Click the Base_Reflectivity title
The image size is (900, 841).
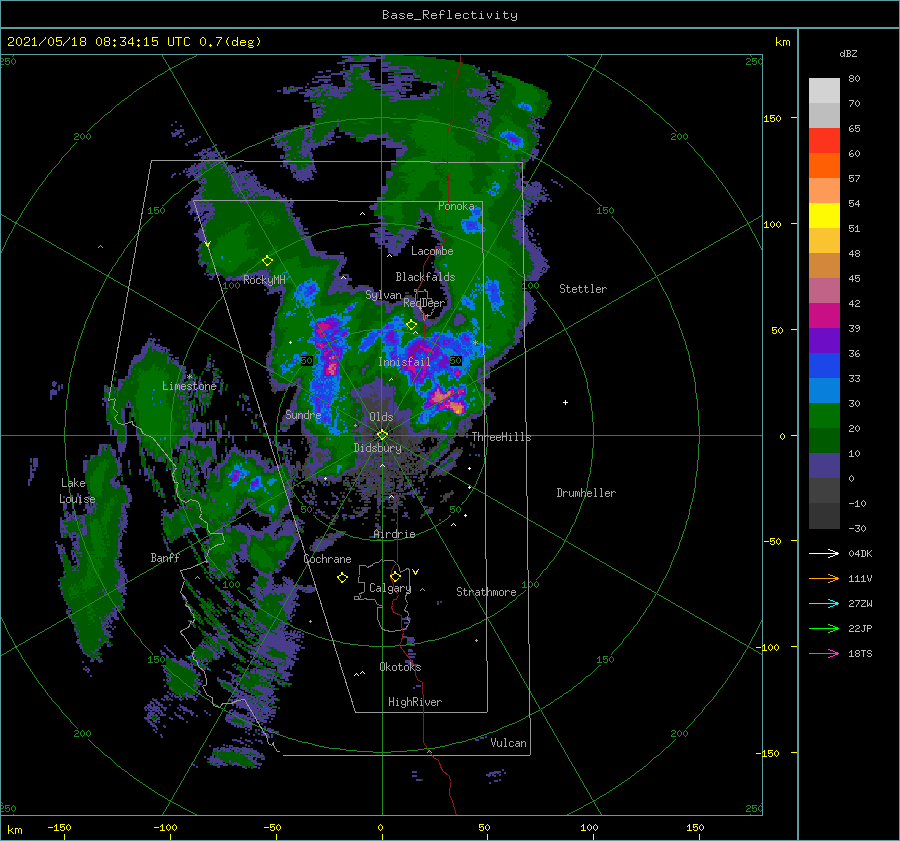pyautogui.click(x=450, y=15)
